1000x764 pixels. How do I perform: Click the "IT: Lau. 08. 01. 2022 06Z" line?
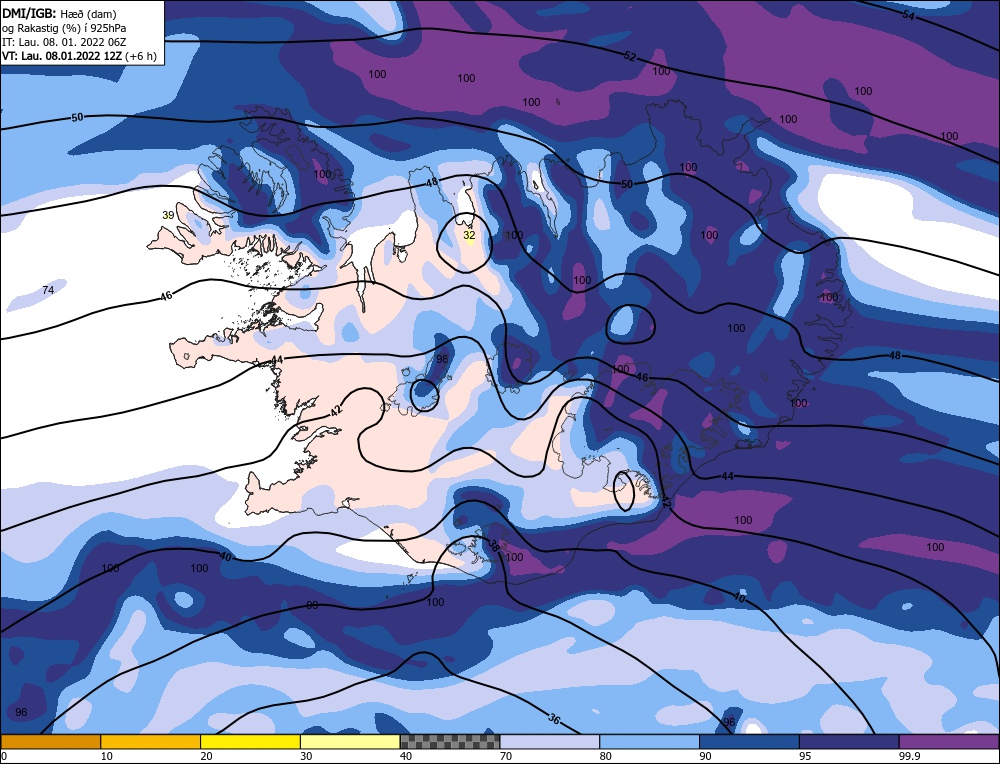[64, 42]
